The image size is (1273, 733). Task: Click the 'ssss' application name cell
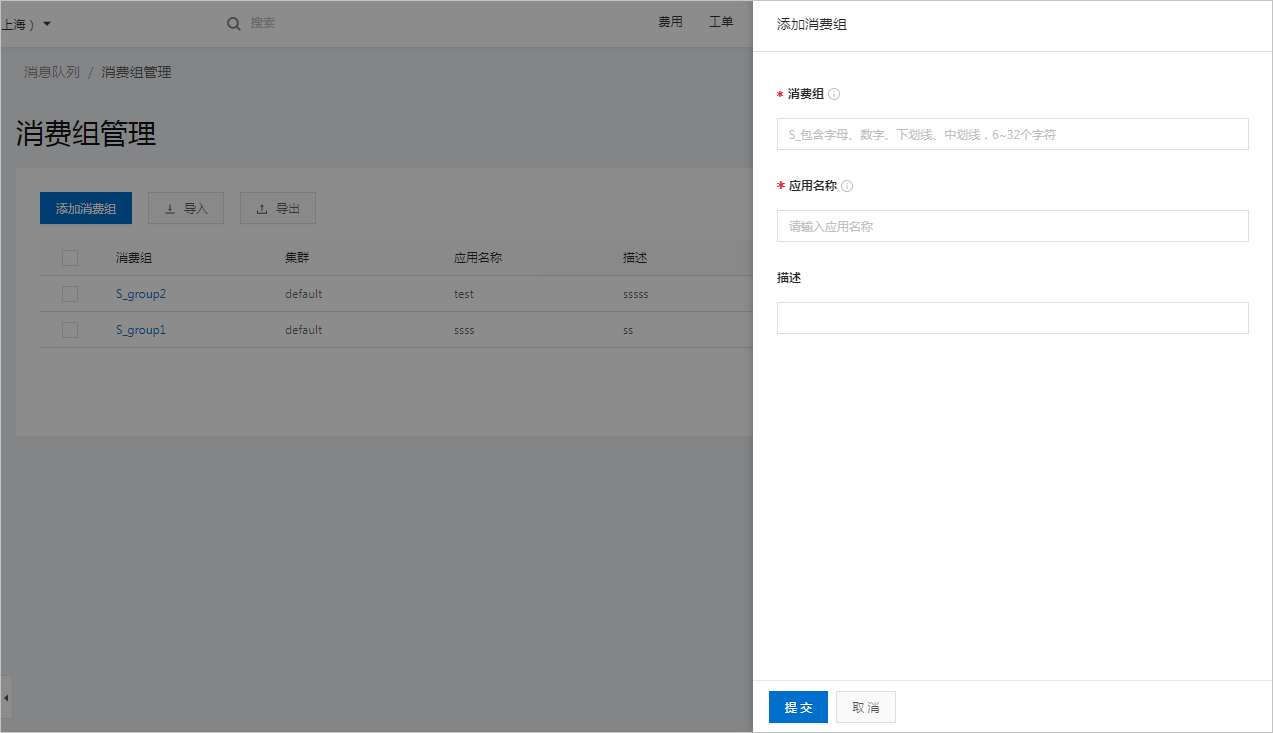[464, 330]
